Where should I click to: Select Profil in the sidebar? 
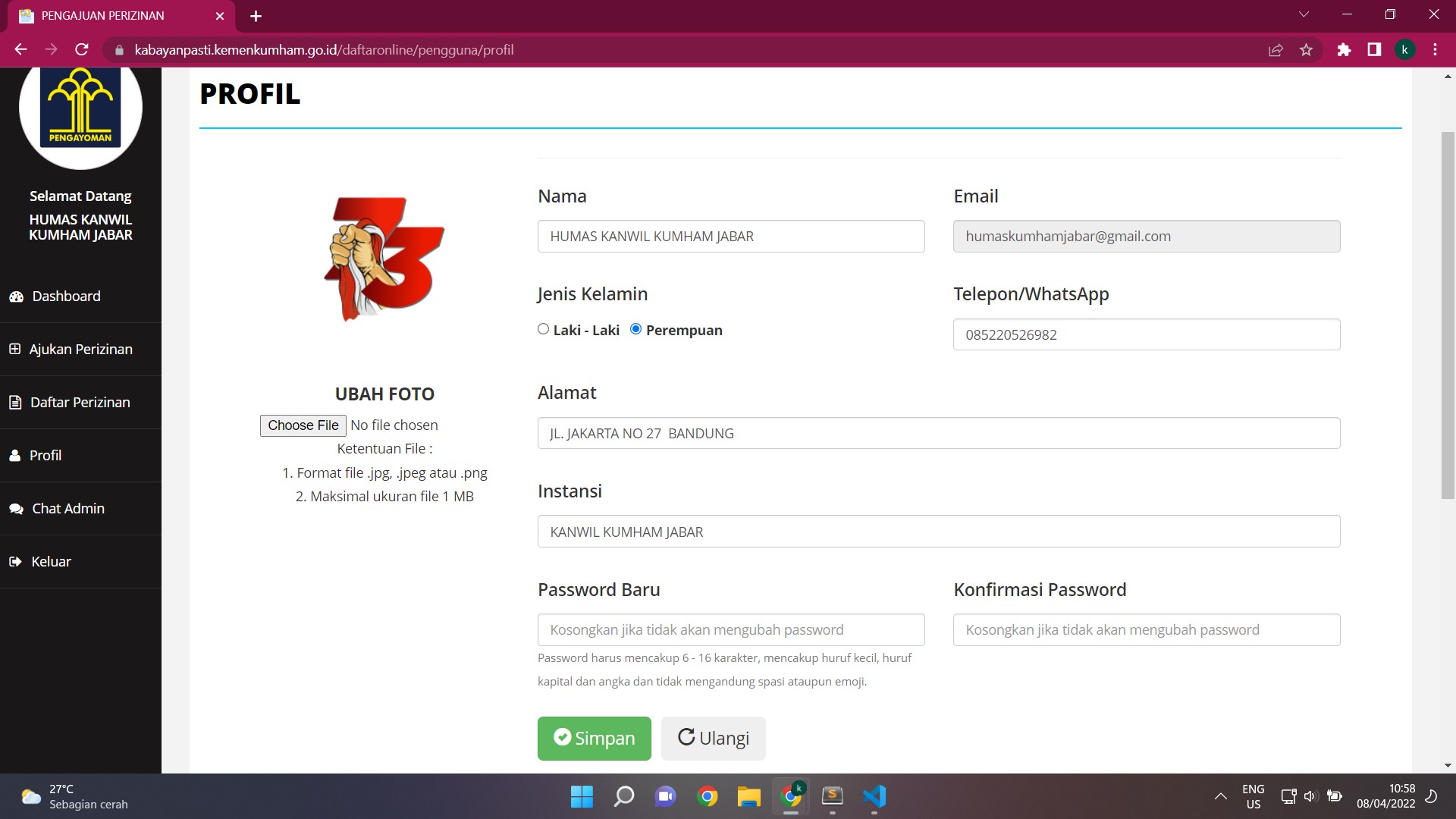(x=80, y=456)
